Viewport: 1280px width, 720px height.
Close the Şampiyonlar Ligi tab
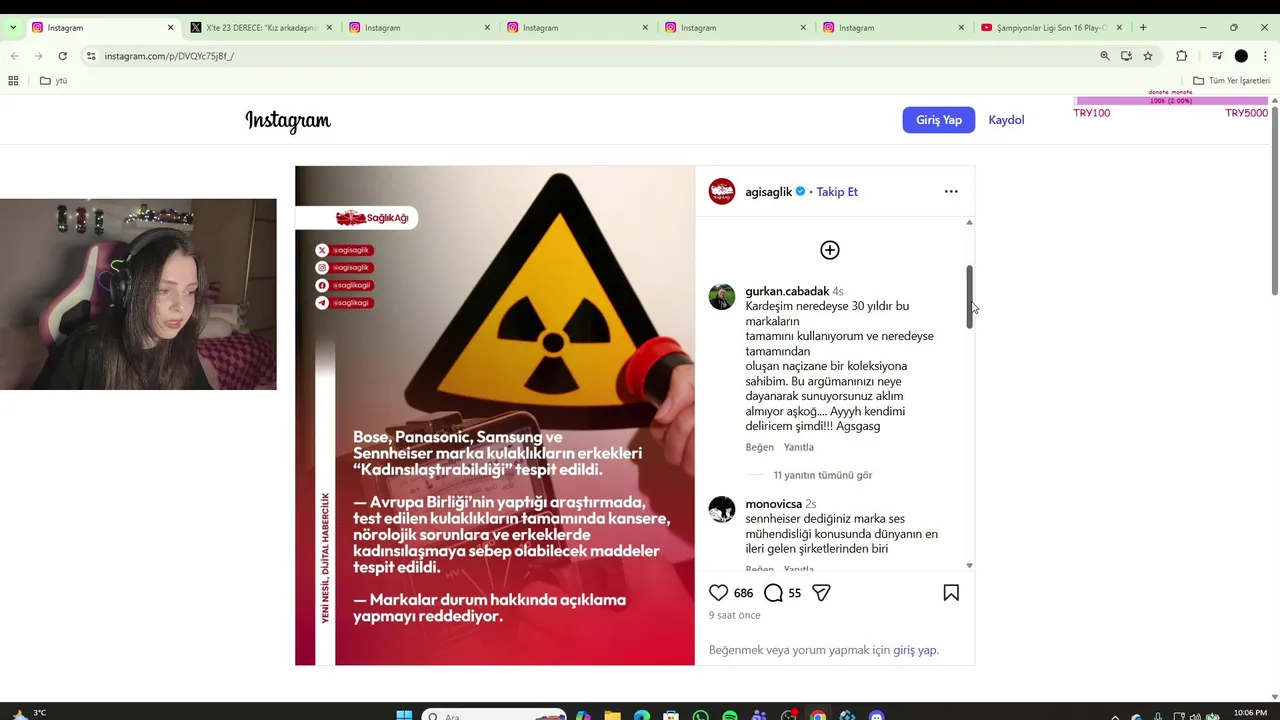[x=1119, y=27]
